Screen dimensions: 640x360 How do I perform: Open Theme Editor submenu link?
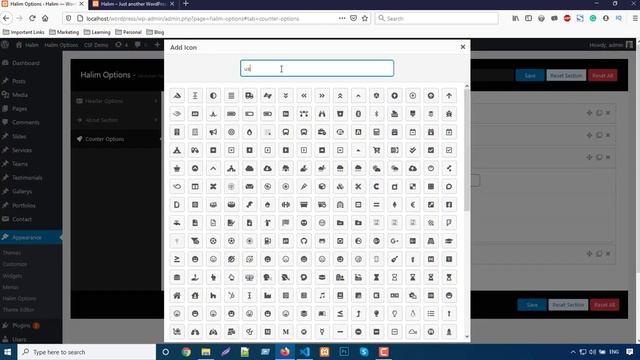pos(18,310)
